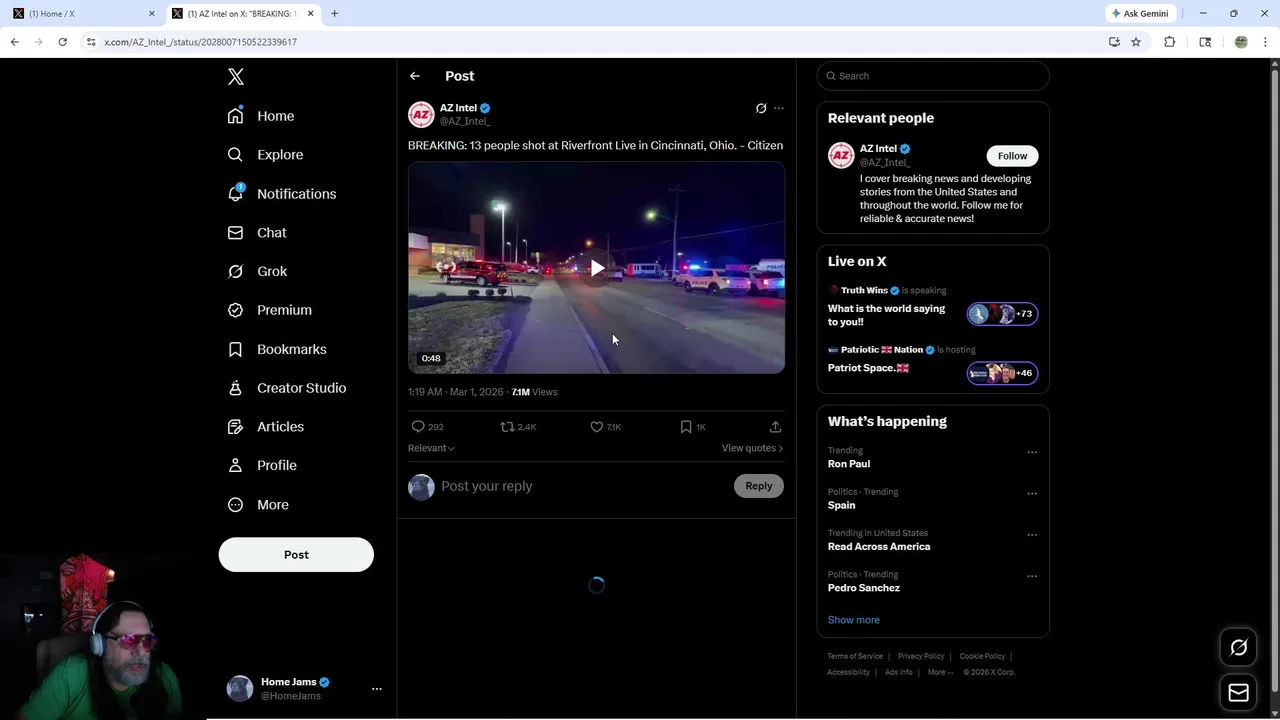
Task: Follow AZ Intel in Relevant people
Action: (1012, 156)
